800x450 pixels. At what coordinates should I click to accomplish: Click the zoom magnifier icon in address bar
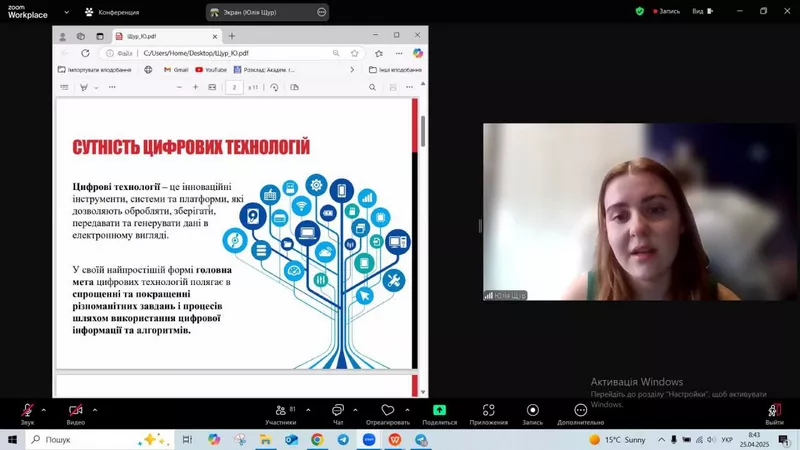point(336,53)
